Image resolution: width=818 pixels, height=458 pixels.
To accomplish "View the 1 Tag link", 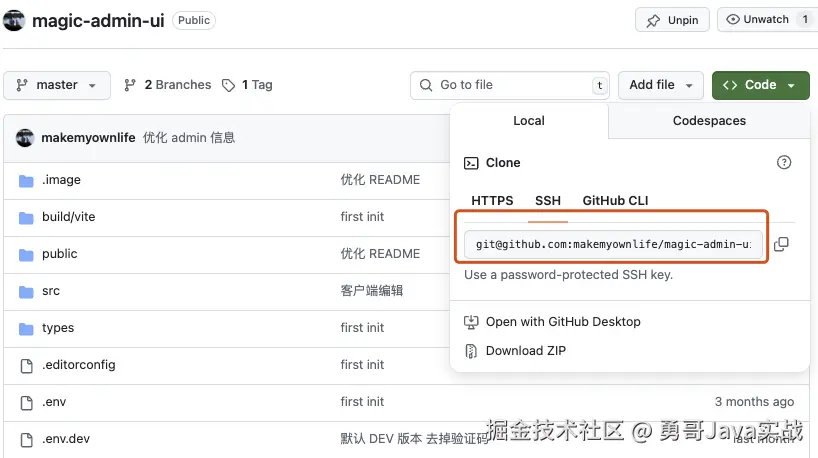I will coord(247,85).
